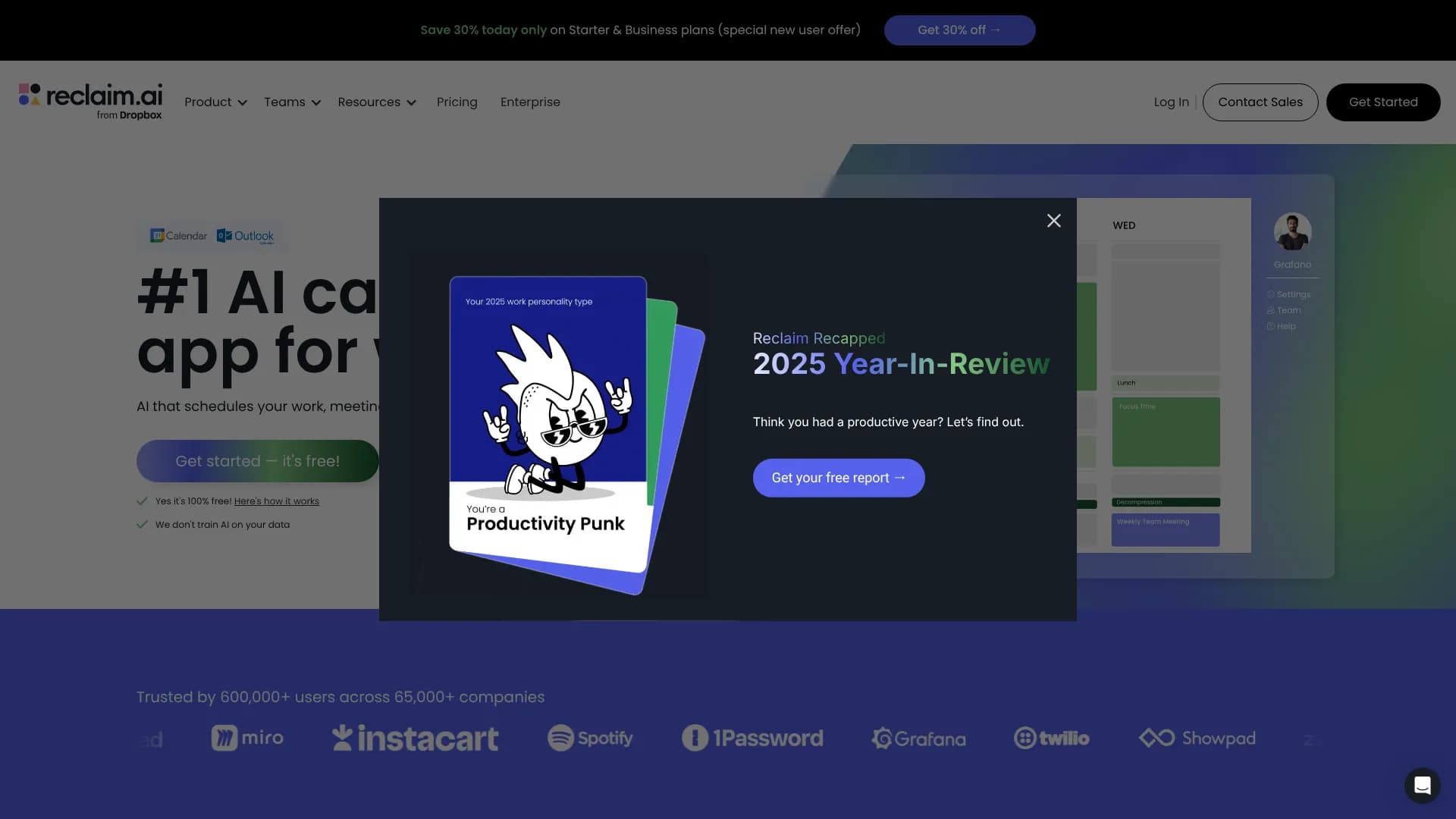Click the Contact Sales button

[1260, 102]
